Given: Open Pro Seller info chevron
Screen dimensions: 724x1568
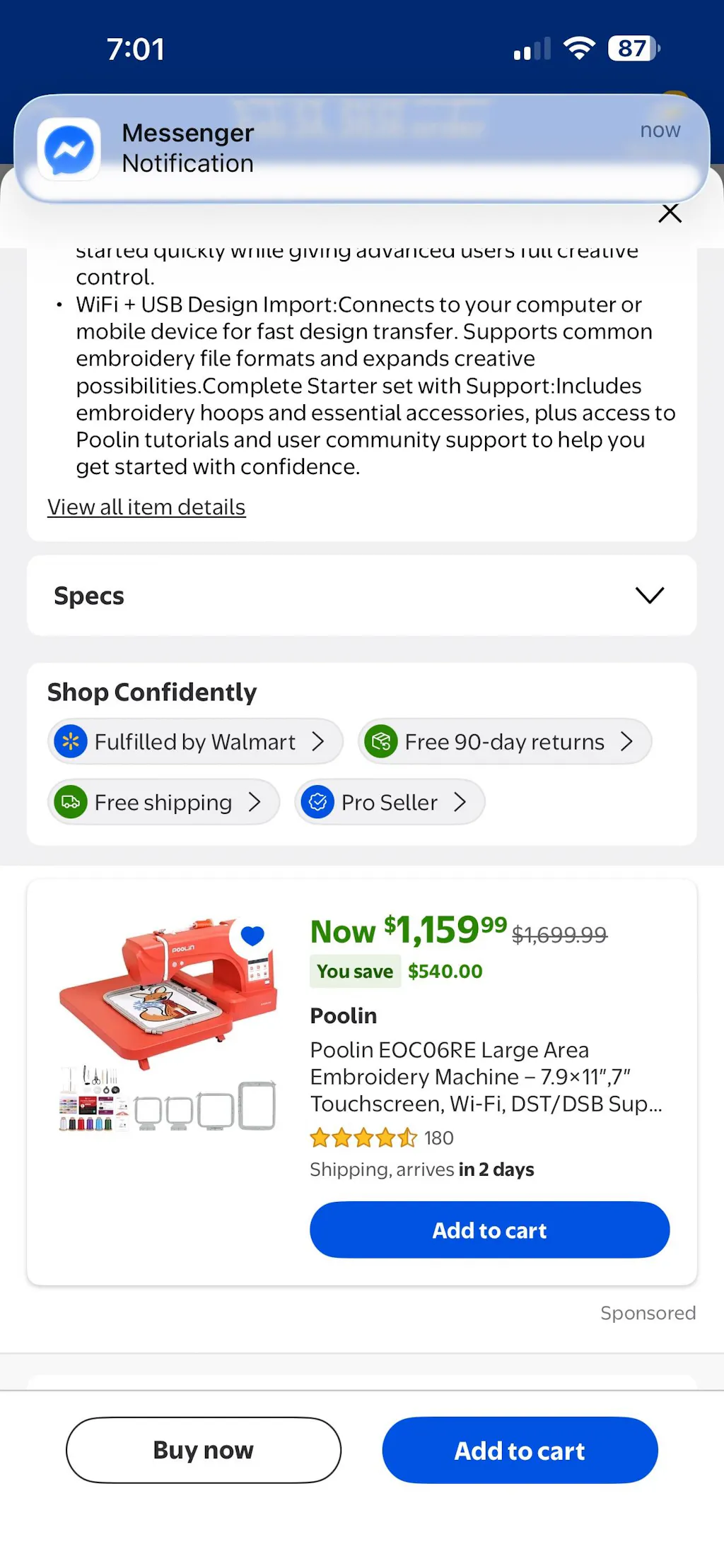Looking at the screenshot, I should point(460,802).
